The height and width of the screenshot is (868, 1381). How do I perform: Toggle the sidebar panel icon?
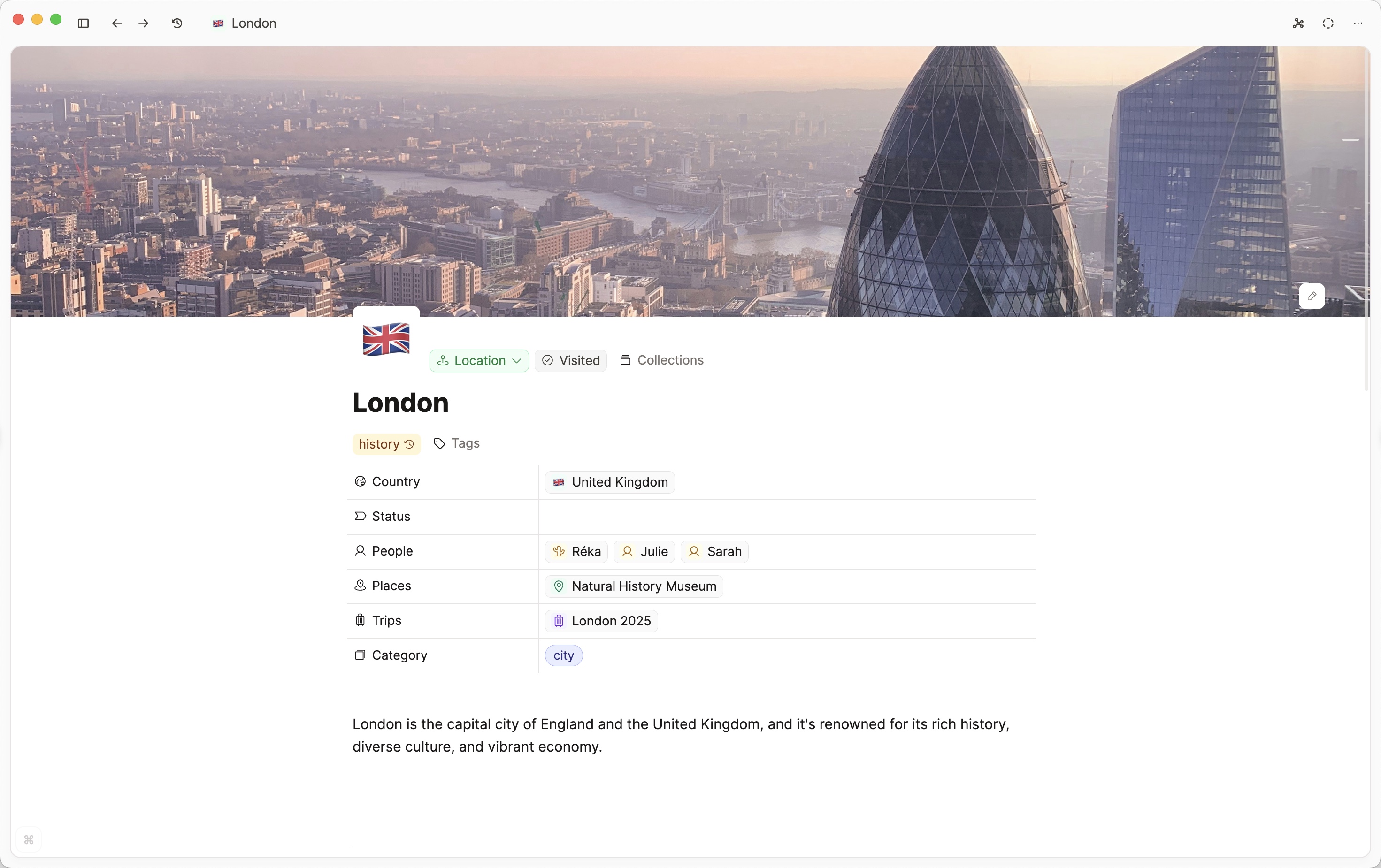(x=83, y=23)
